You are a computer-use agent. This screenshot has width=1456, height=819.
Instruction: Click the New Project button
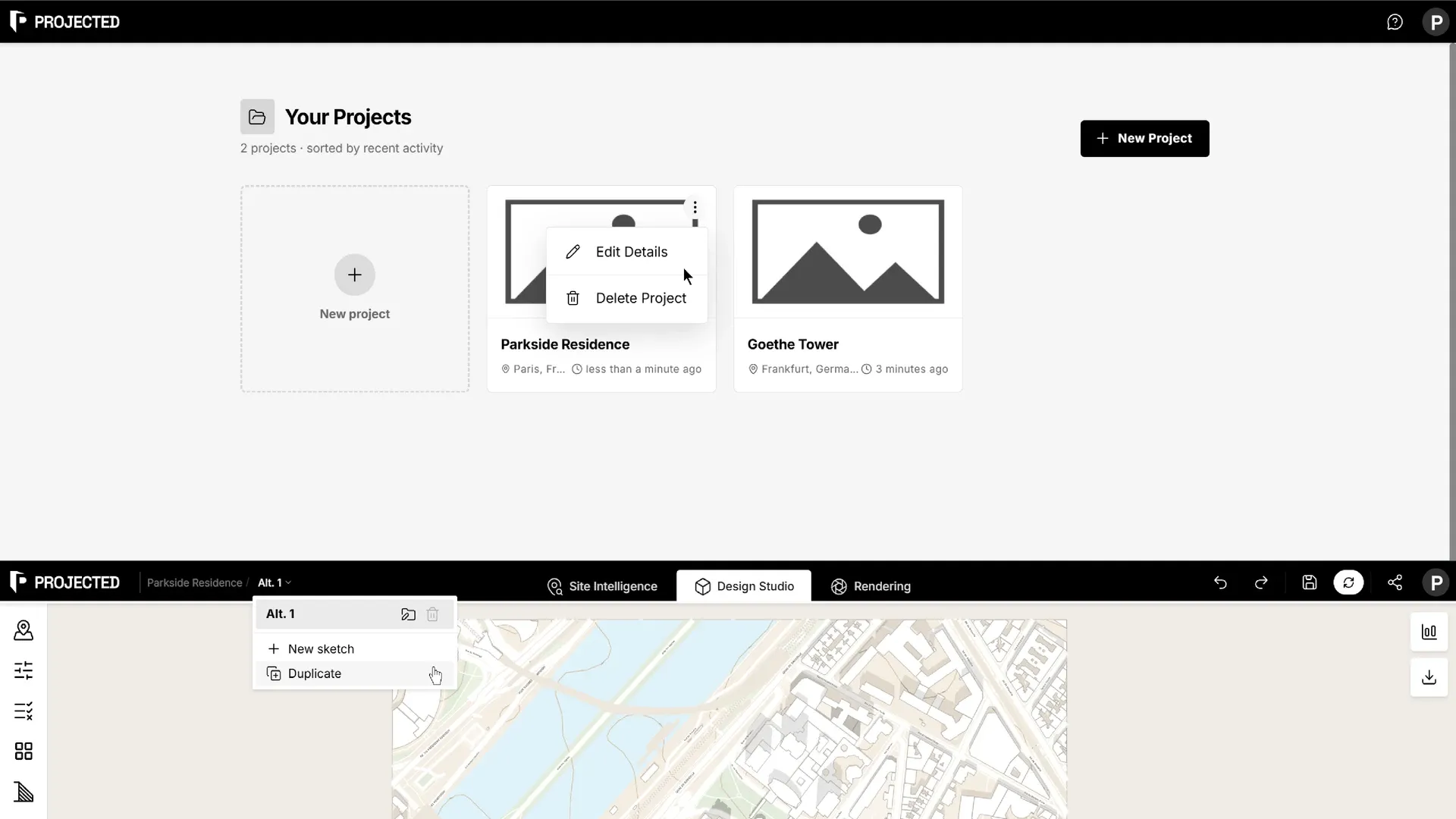click(1144, 139)
